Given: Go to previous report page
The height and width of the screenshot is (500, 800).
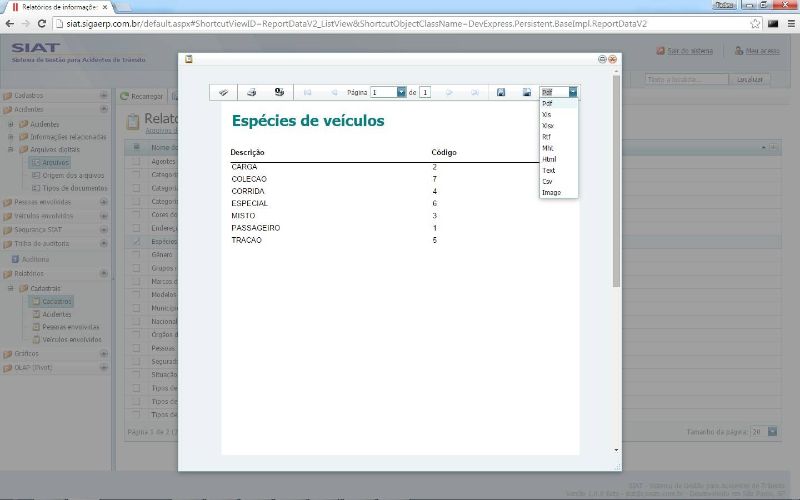Looking at the screenshot, I should click(334, 92).
